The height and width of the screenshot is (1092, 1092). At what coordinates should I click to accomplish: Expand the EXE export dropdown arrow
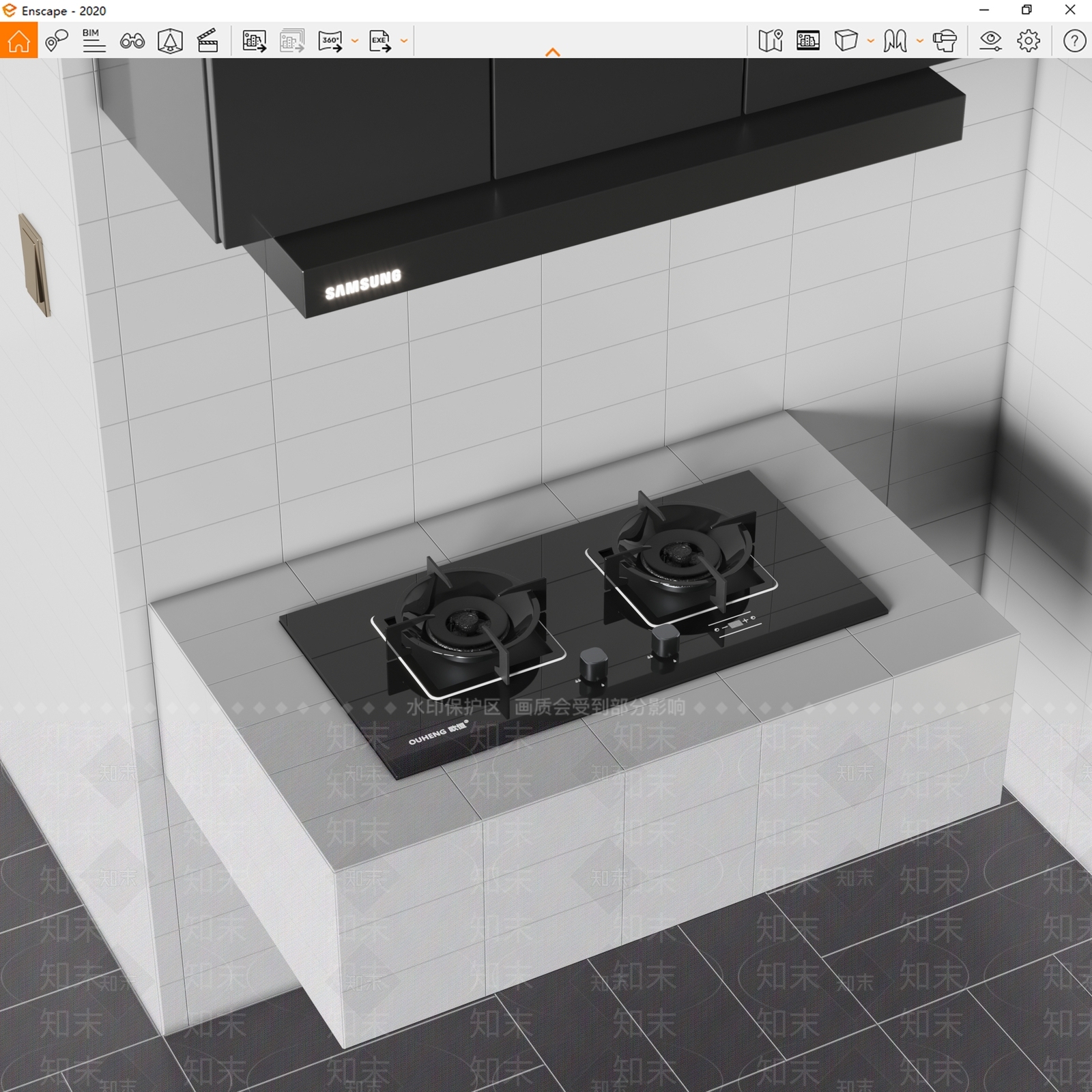coord(404,41)
